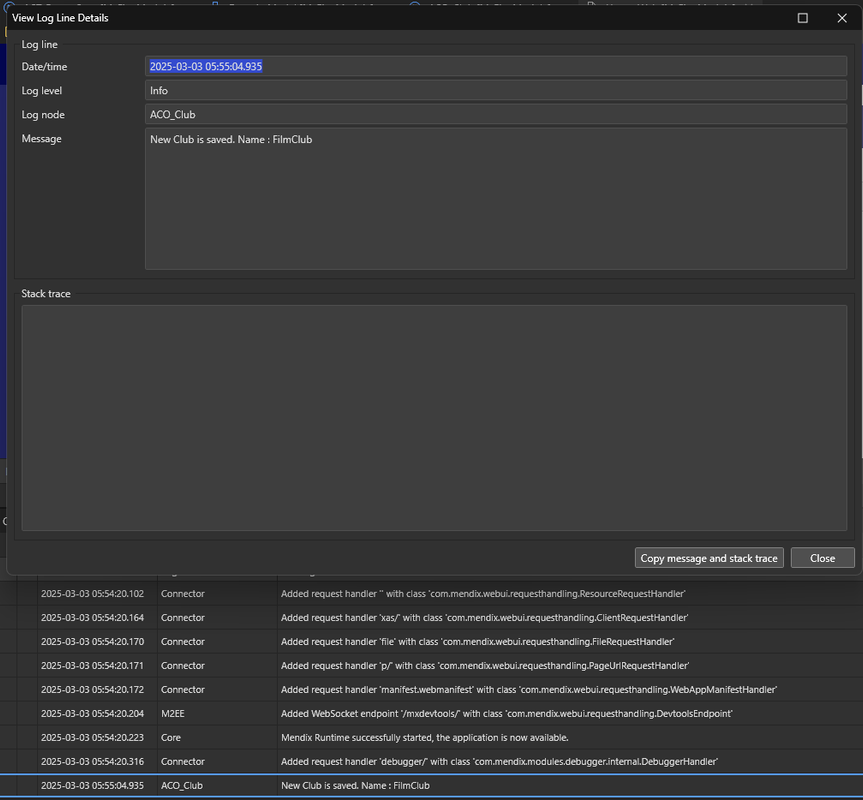
Task: Close dialog with the X icon
Action: pyautogui.click(x=842, y=18)
